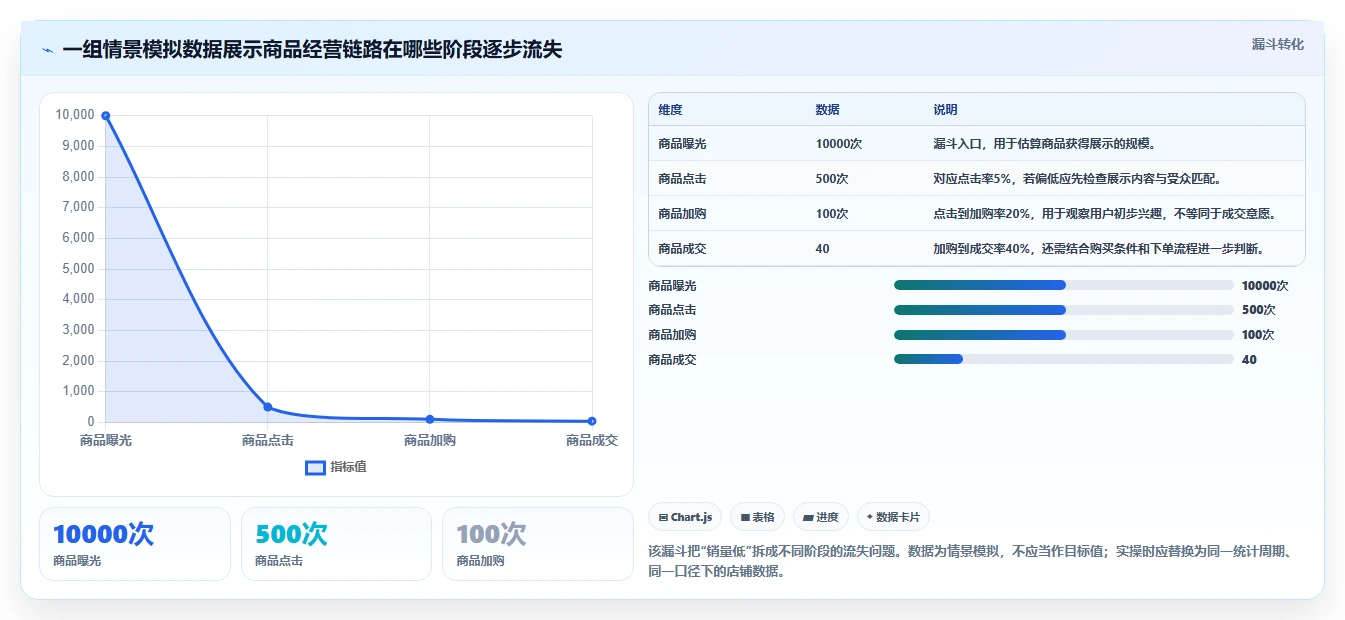Click the 40 value beside 商品成交 progress bar
This screenshot has height=620, width=1345.
coord(1249,360)
